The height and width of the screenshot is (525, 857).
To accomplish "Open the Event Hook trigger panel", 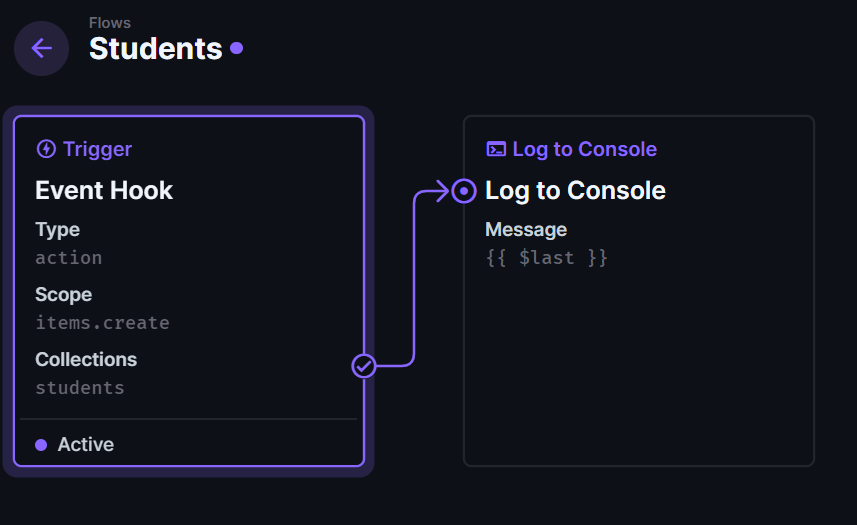I will 189,291.
